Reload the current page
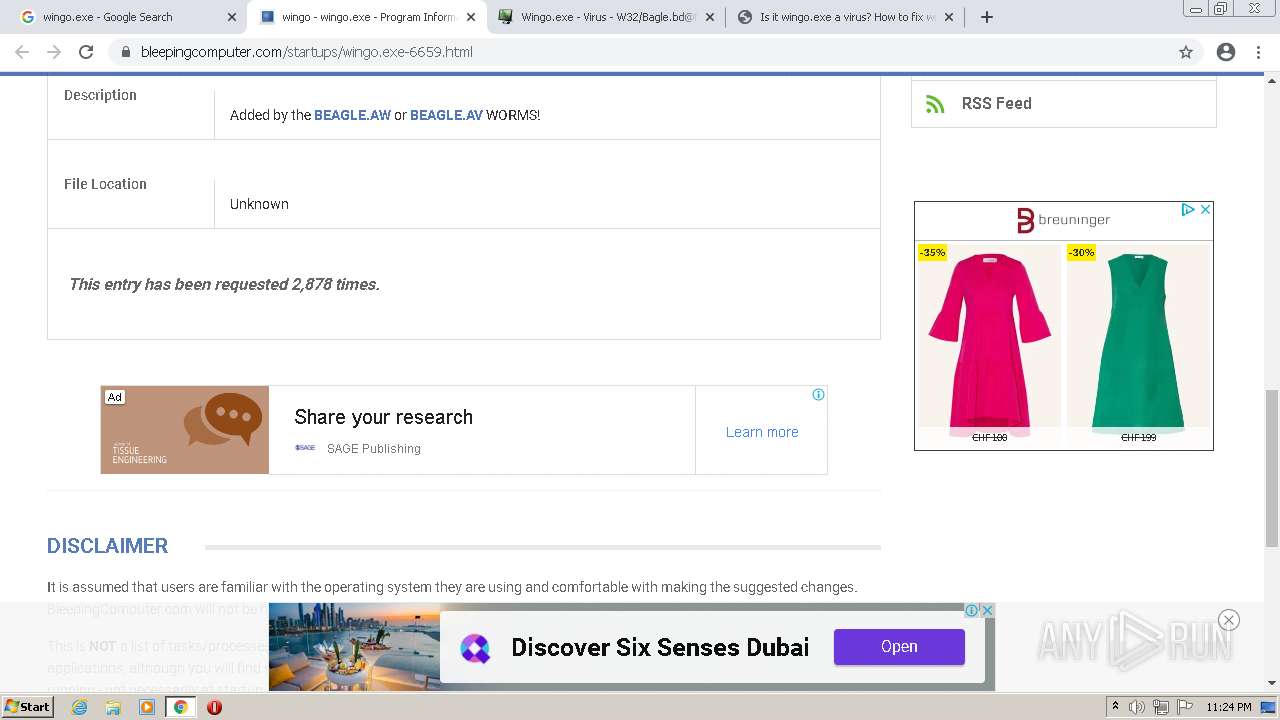Screen dimensions: 1280x720 (x=86, y=52)
